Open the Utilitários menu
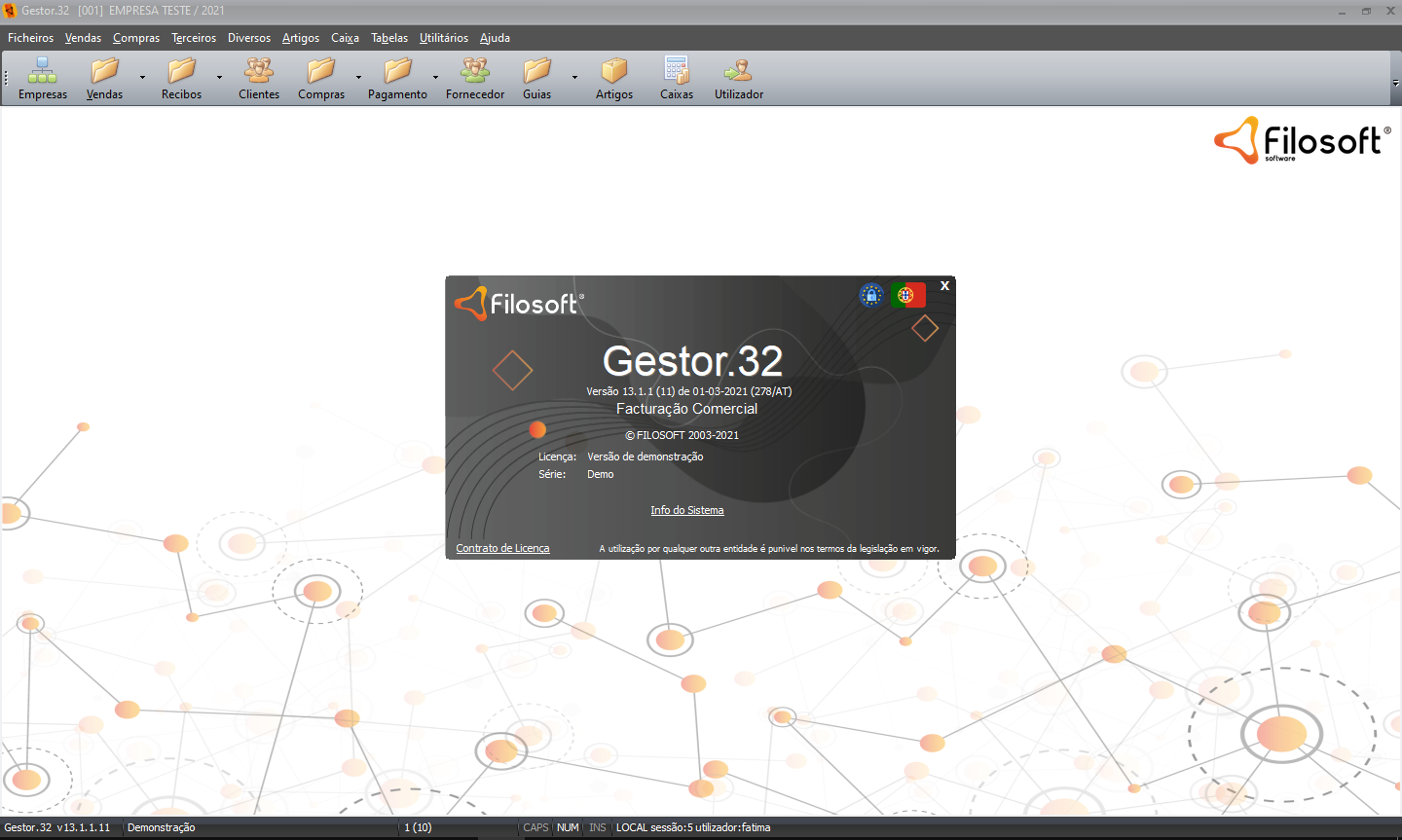1402x840 pixels. 444,38
